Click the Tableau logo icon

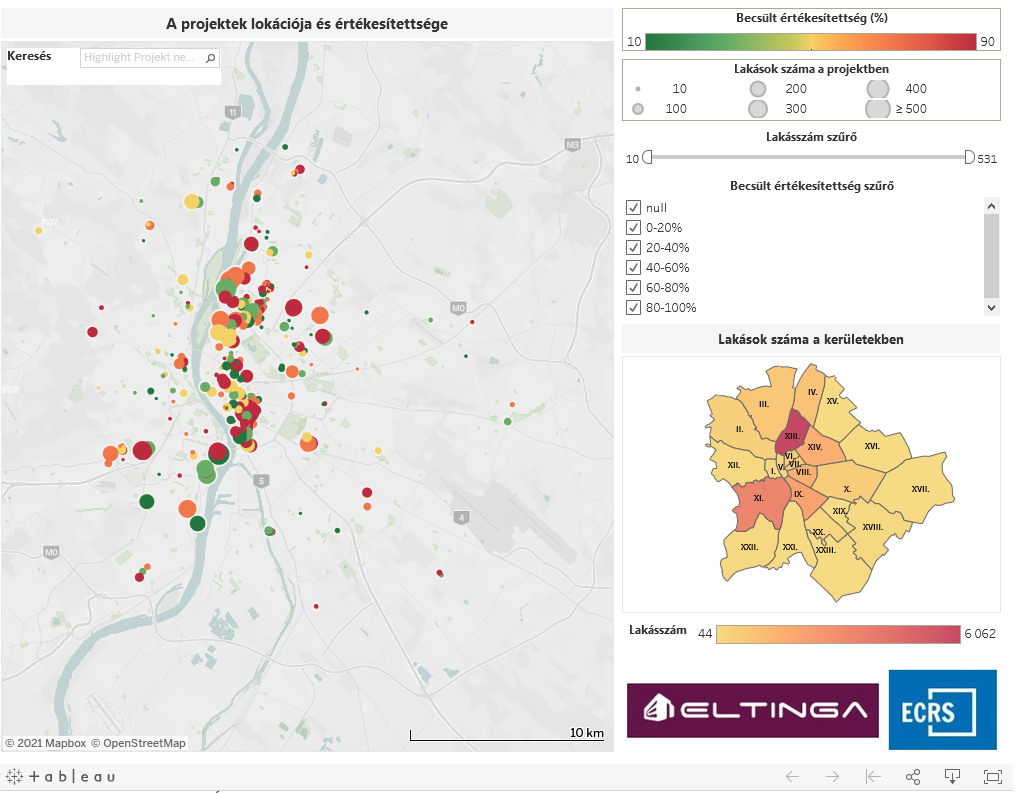pos(60,777)
